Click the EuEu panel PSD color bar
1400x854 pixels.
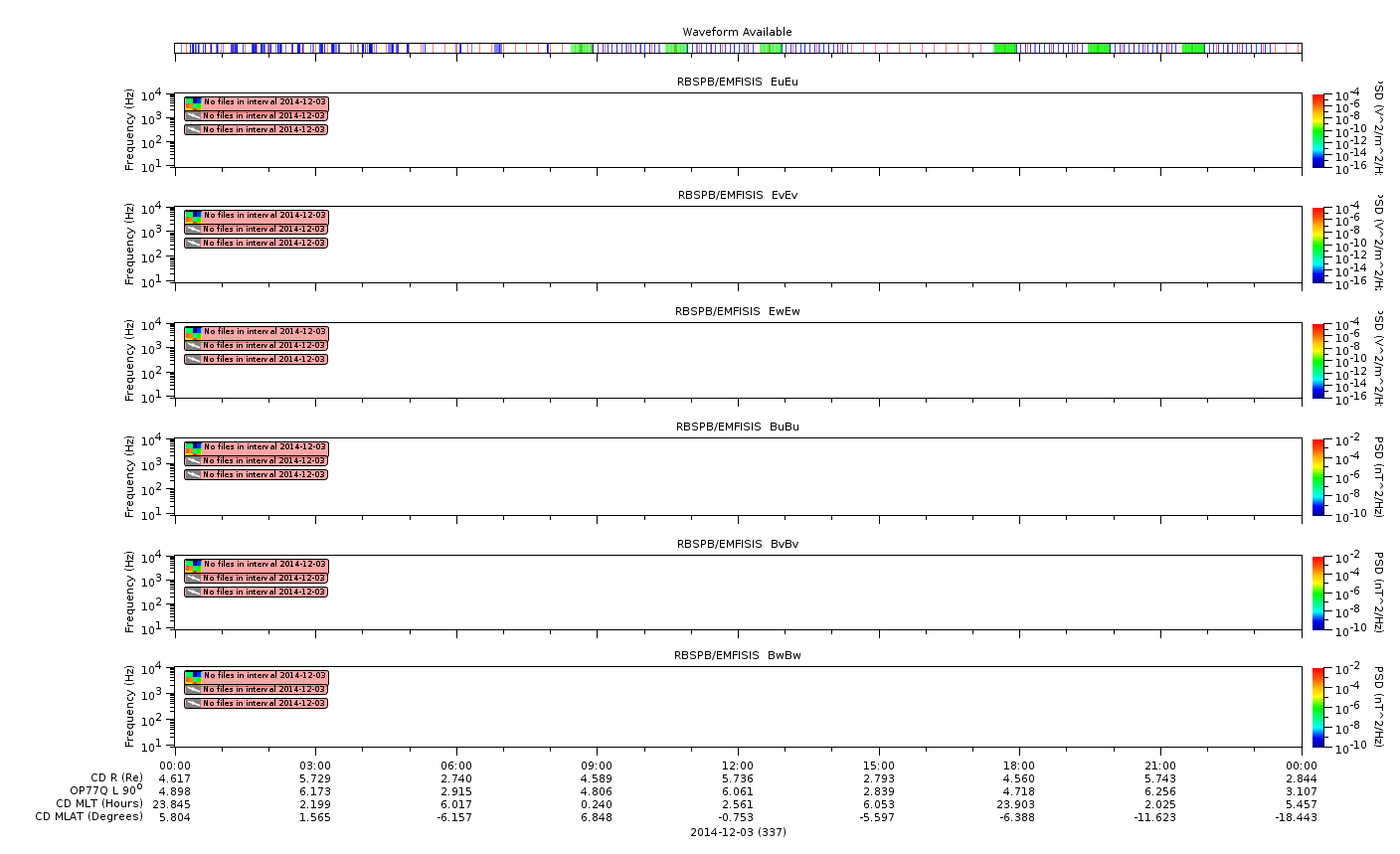pyautogui.click(x=1317, y=130)
